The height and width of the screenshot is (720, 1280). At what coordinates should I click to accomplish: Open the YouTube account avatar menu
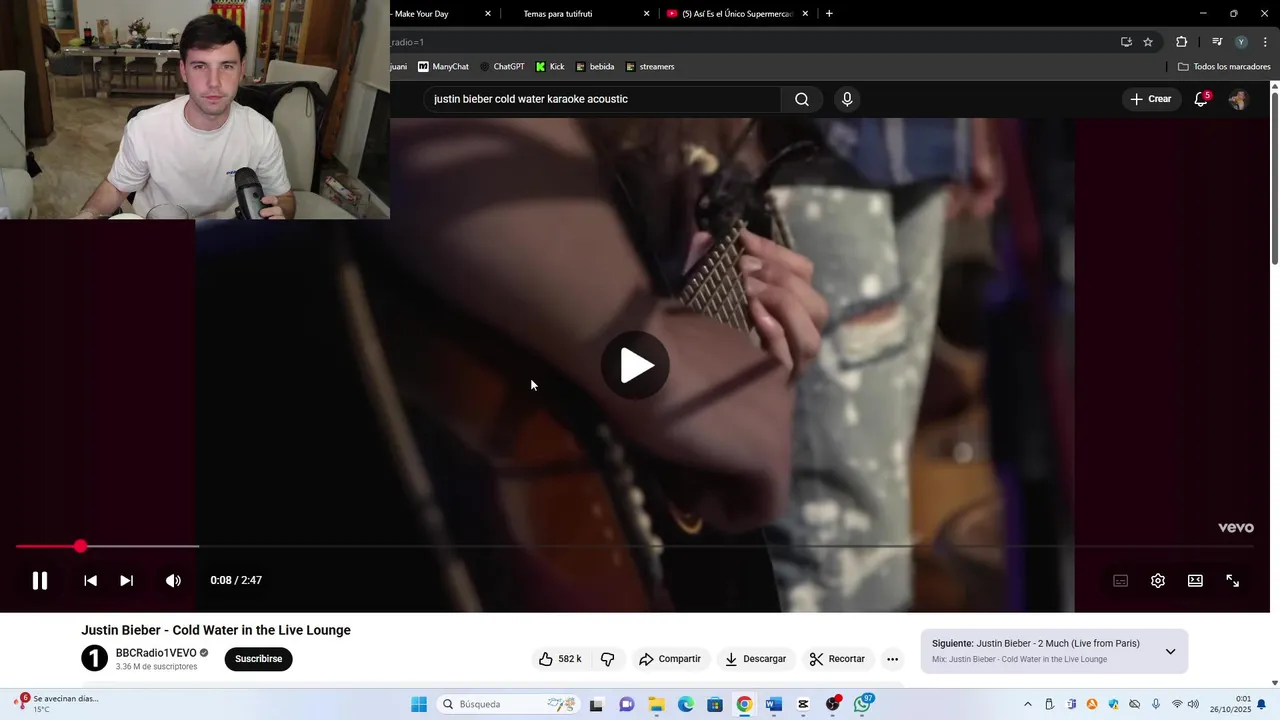point(1238,99)
